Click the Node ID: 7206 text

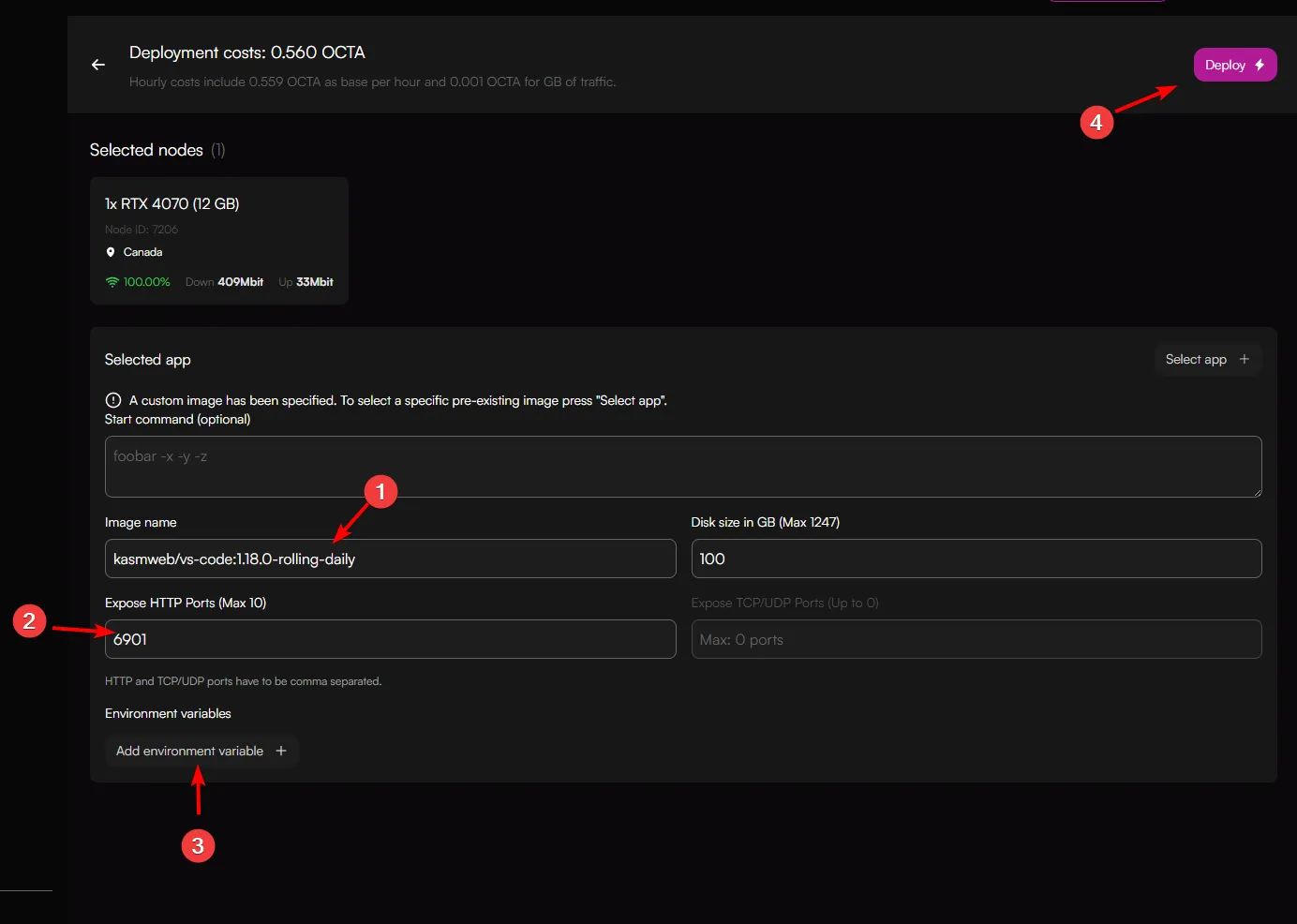[142, 230]
